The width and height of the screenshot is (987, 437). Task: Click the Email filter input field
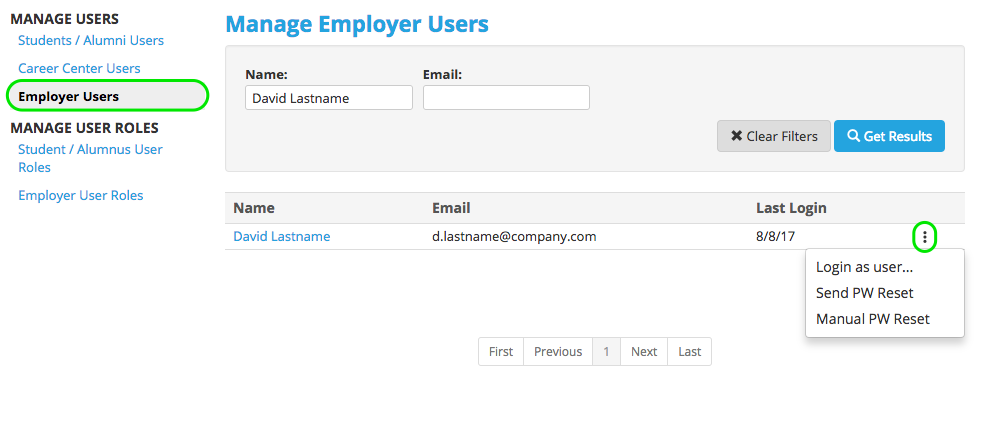506,98
